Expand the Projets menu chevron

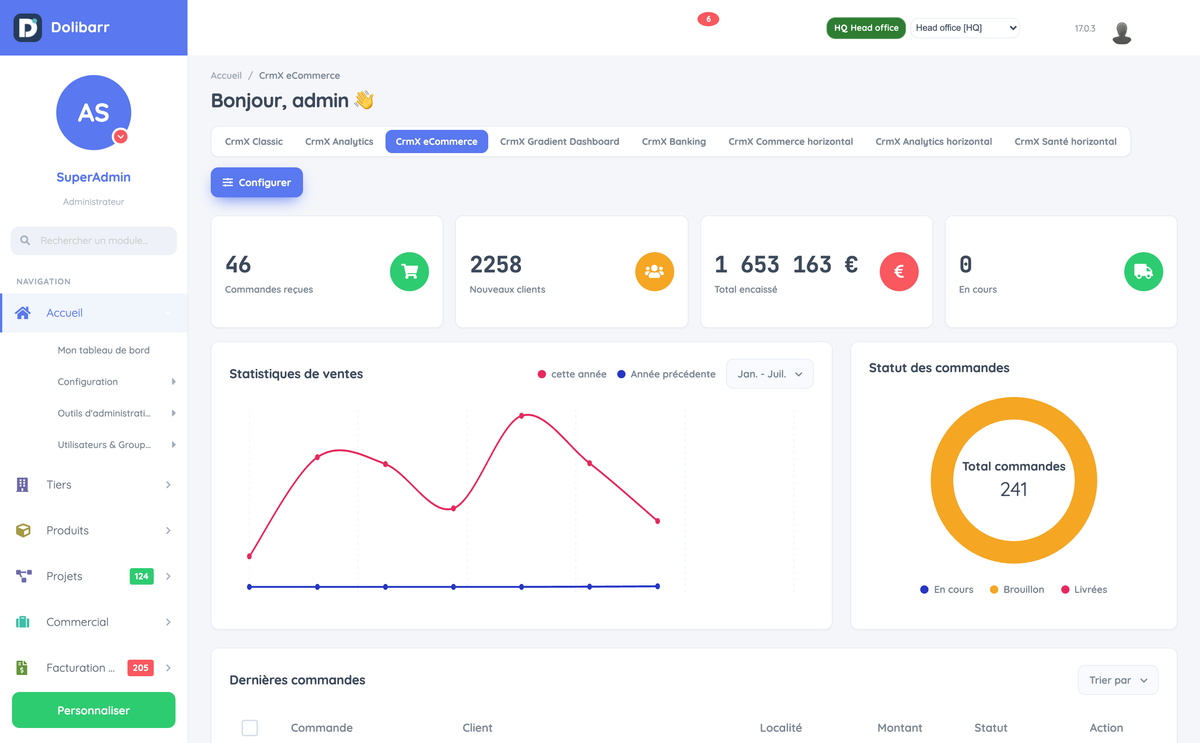click(x=168, y=577)
